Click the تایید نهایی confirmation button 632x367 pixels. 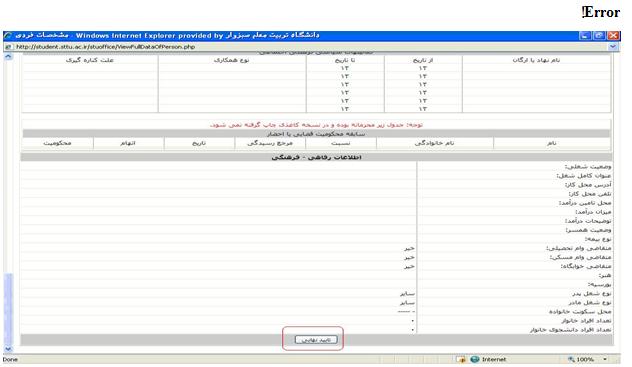coord(316,340)
